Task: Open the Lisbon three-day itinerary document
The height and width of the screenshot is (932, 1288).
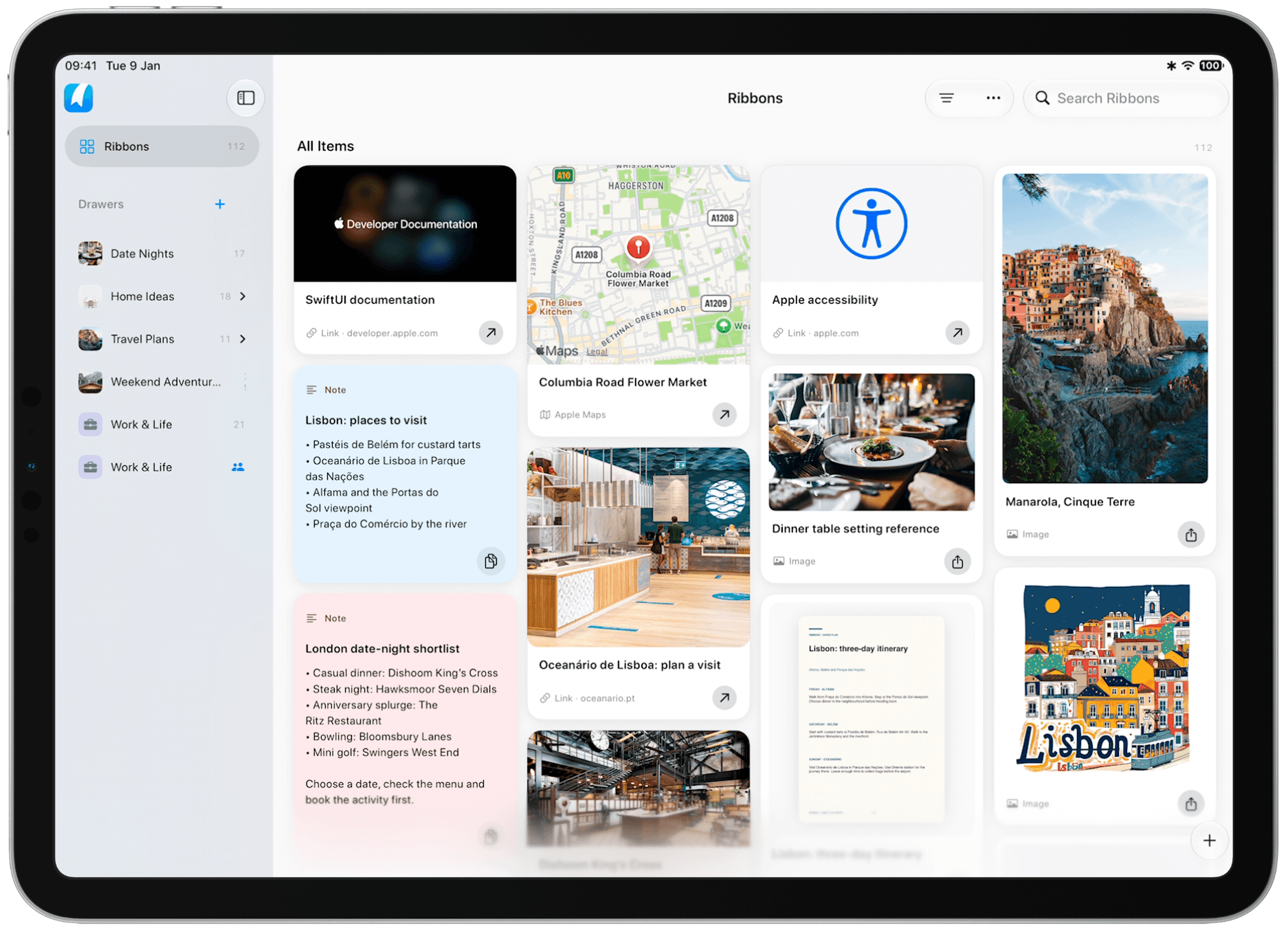Action: pos(871,719)
